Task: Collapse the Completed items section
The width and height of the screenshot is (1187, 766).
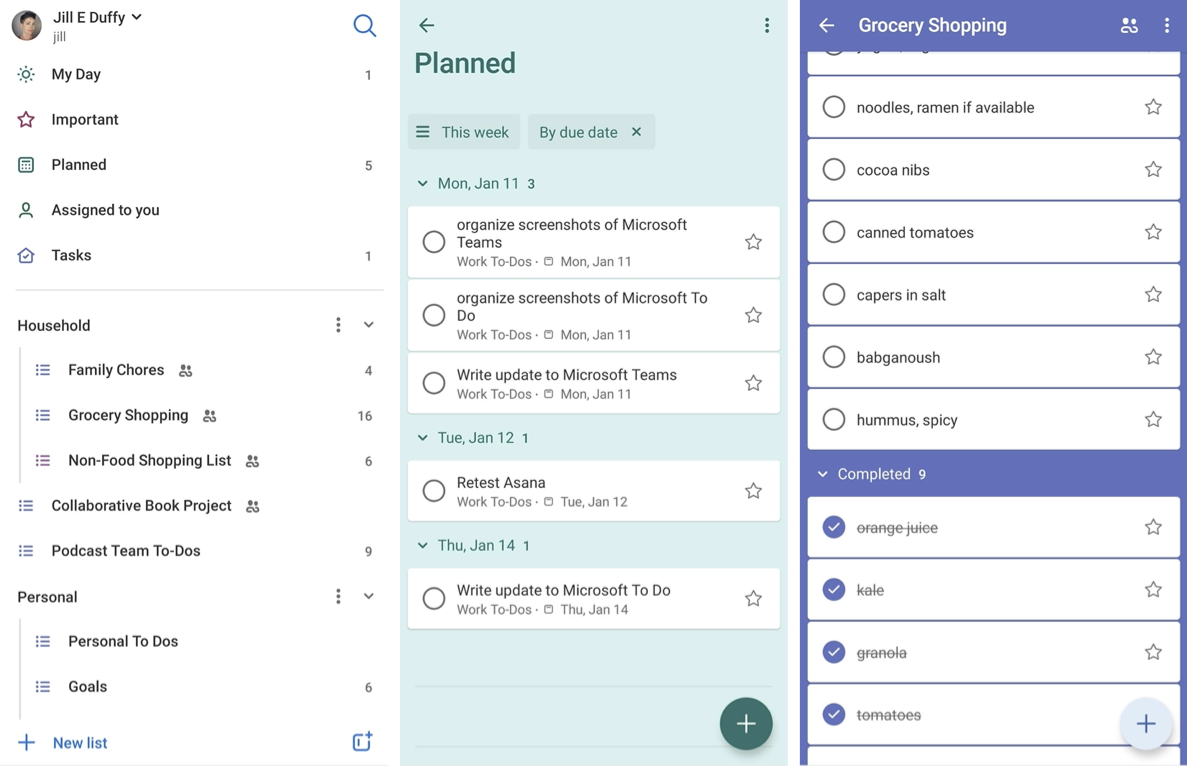Action: [823, 474]
